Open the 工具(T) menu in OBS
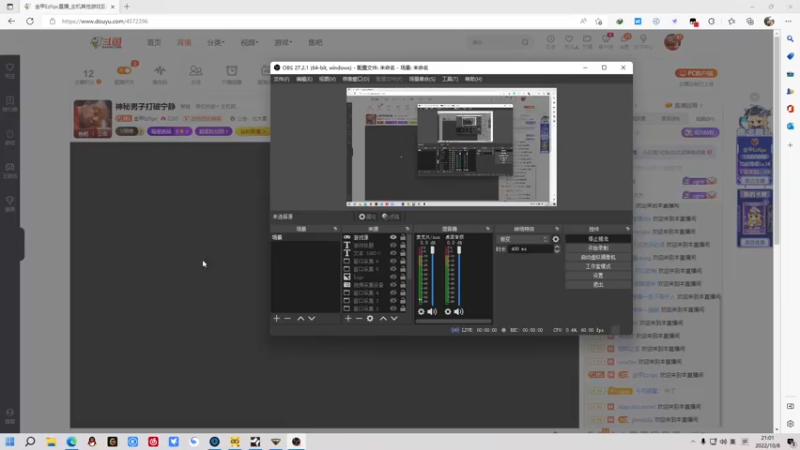The image size is (800, 450). 450,79
